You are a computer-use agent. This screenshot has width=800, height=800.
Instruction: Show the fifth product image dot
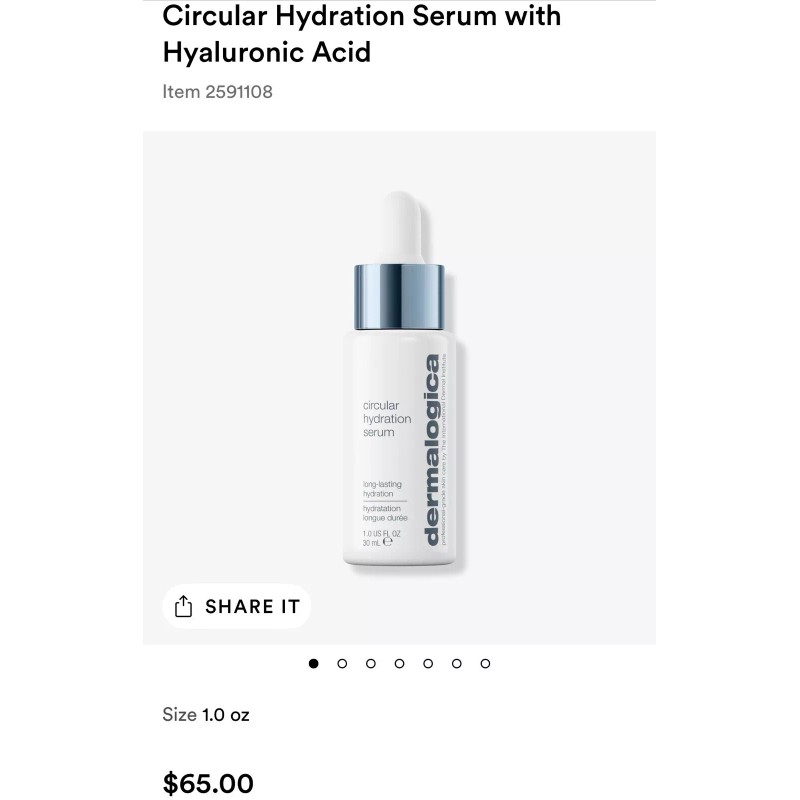(x=428, y=663)
